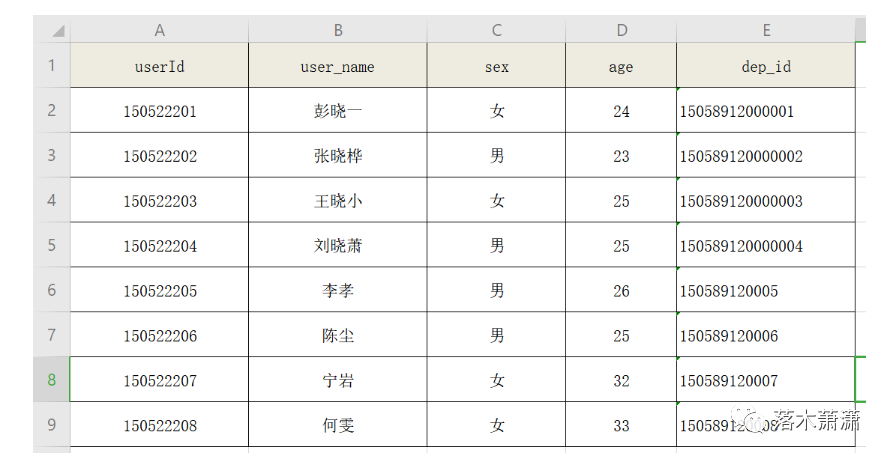
Task: Select row 8 header
Action: pyautogui.click(x=52, y=380)
